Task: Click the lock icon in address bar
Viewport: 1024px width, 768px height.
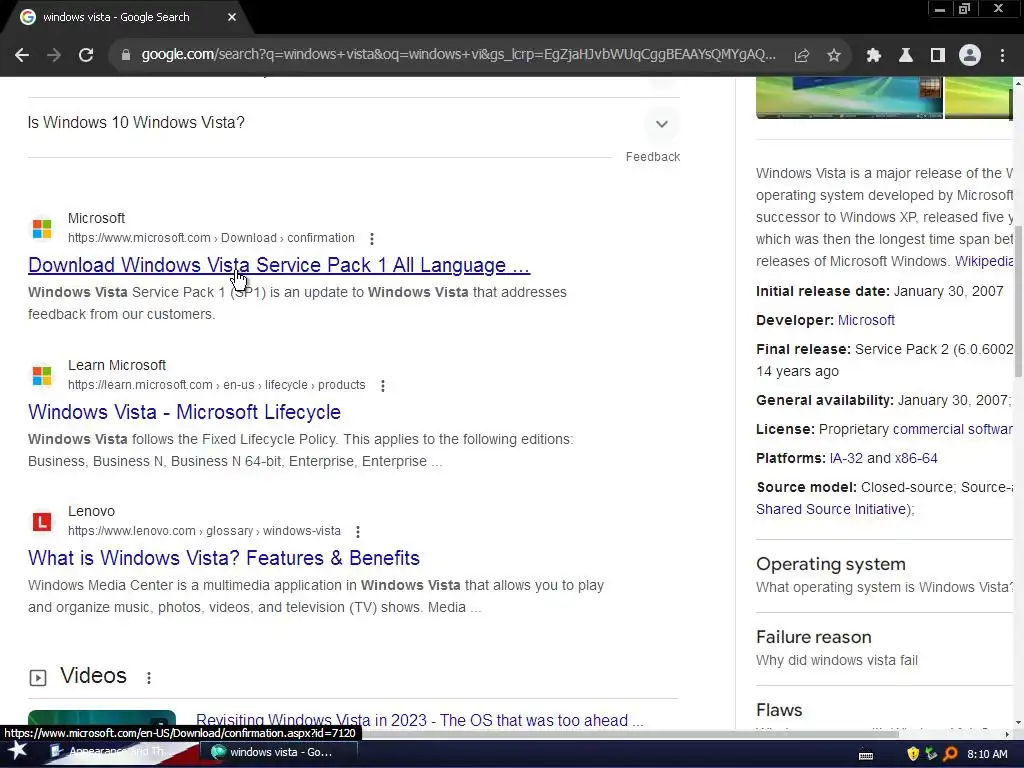Action: 125,56
